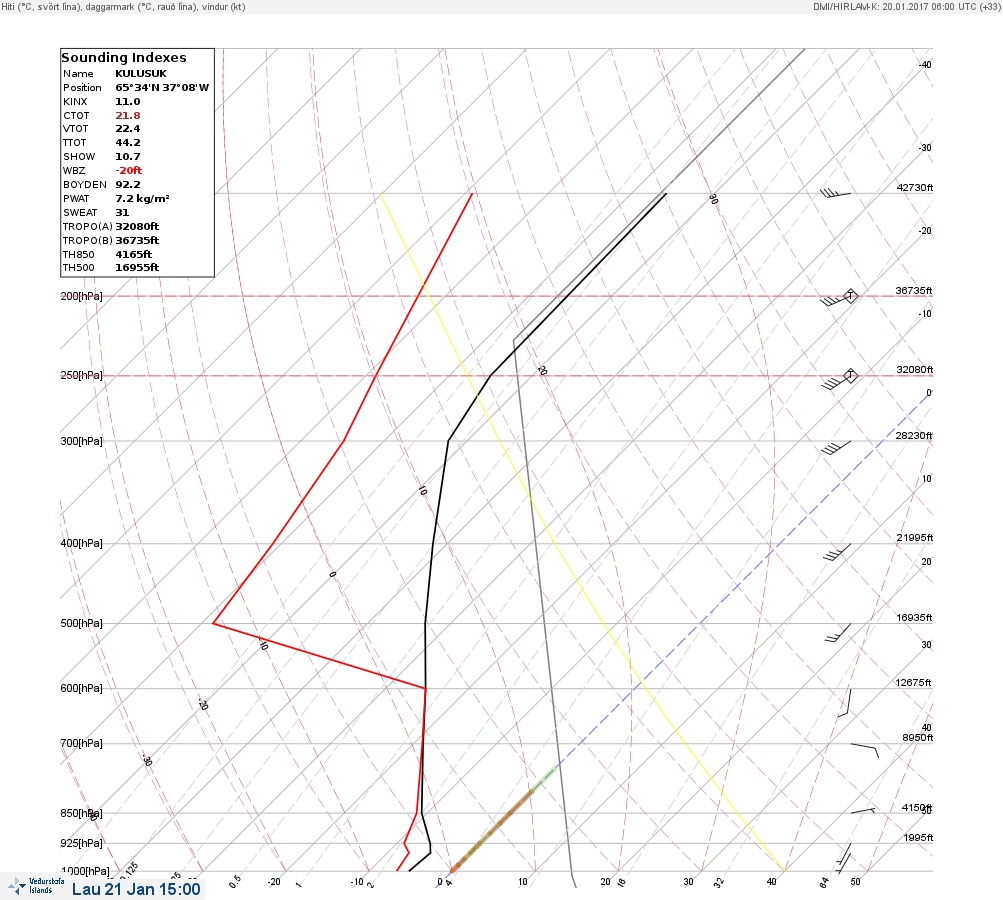This screenshot has width=1003, height=900.
Task: Click the wind barb near the 600 hPa level
Action: [x=844, y=702]
